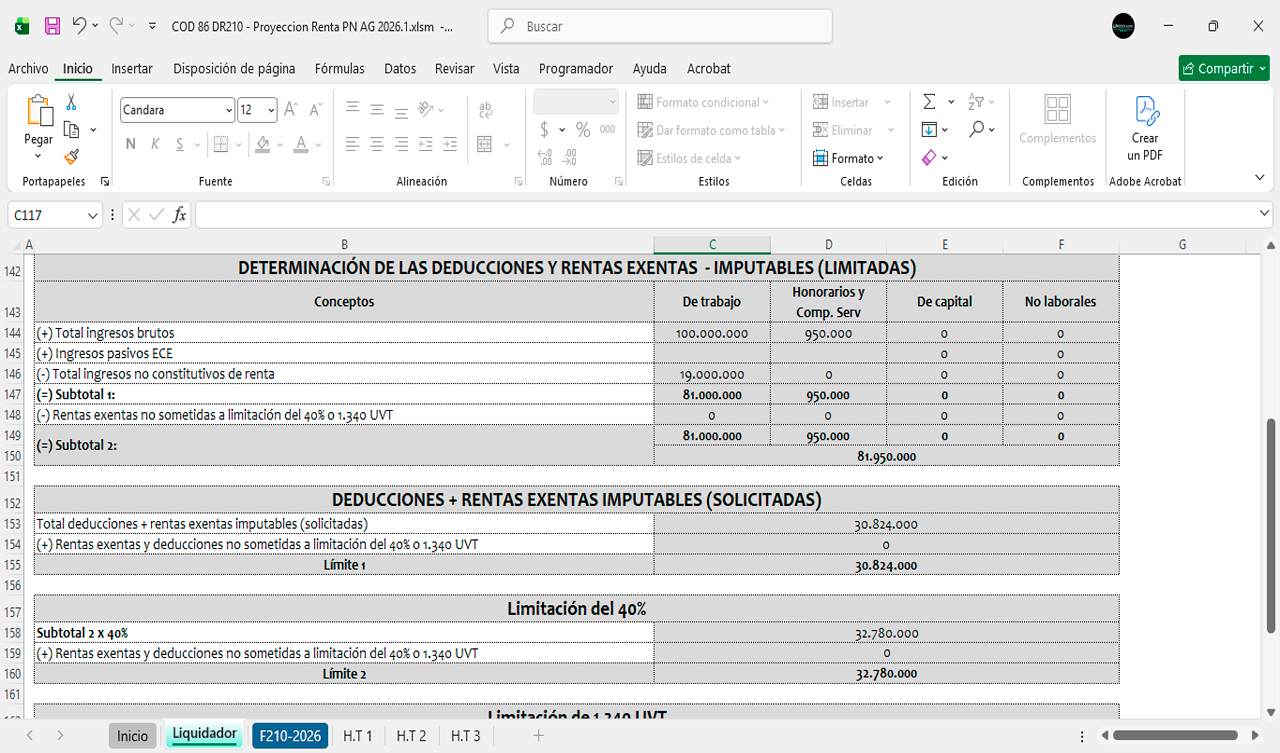Screen dimensions: 1280x753
Task: Open the Fórmulas ribbon tab
Action: pos(339,69)
